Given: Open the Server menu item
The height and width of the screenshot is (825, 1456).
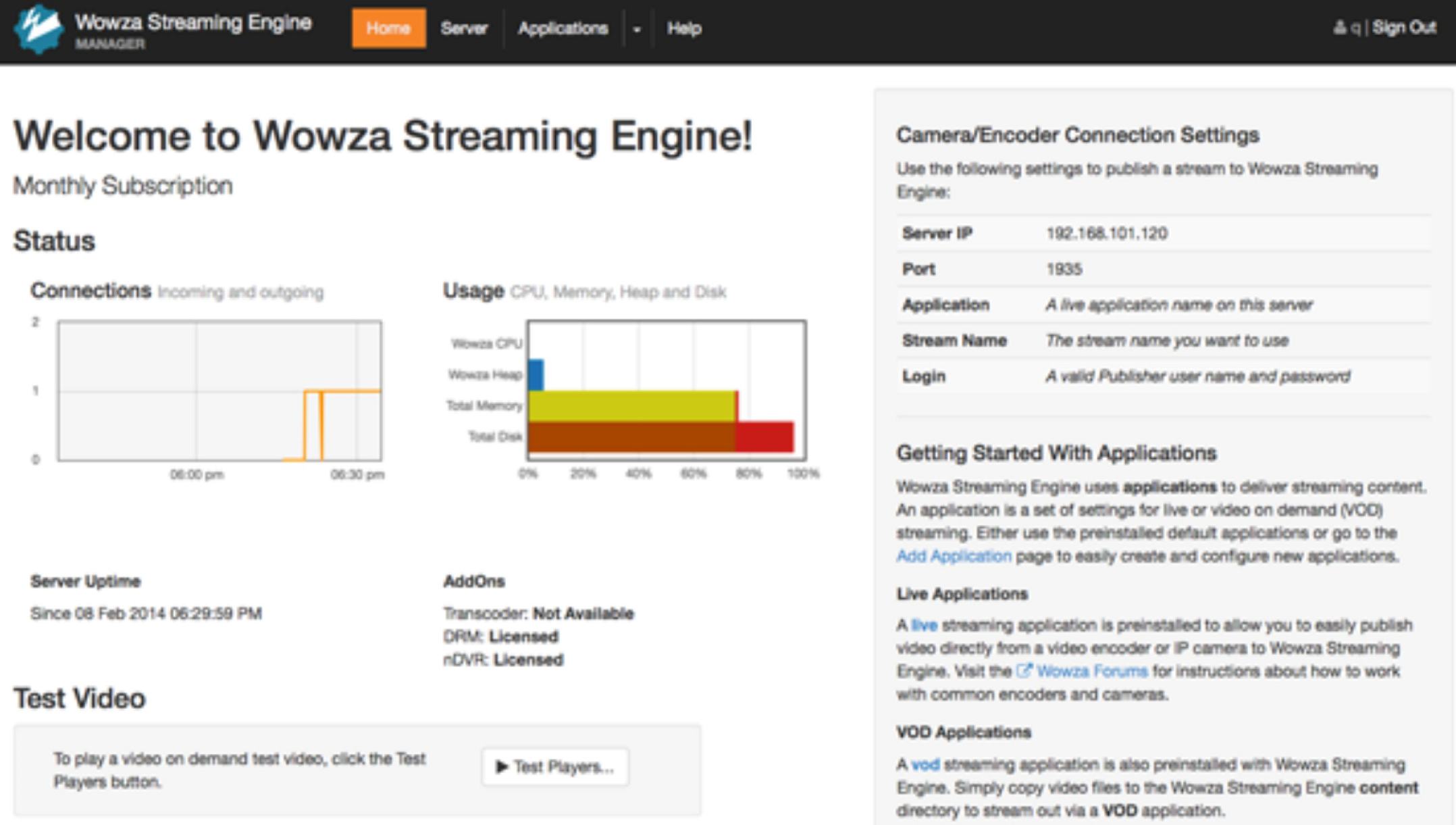Looking at the screenshot, I should tap(464, 28).
